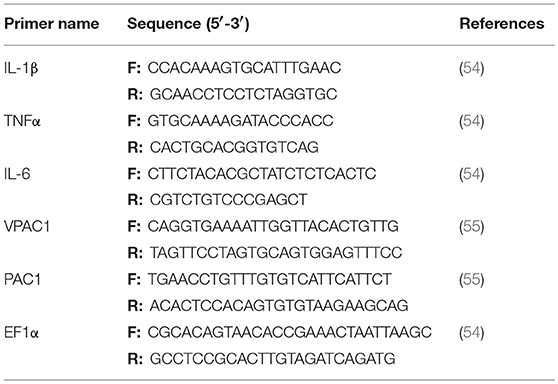Select the EF1α primer name cell
Viewport: 558px width, 384px height.
(21, 332)
